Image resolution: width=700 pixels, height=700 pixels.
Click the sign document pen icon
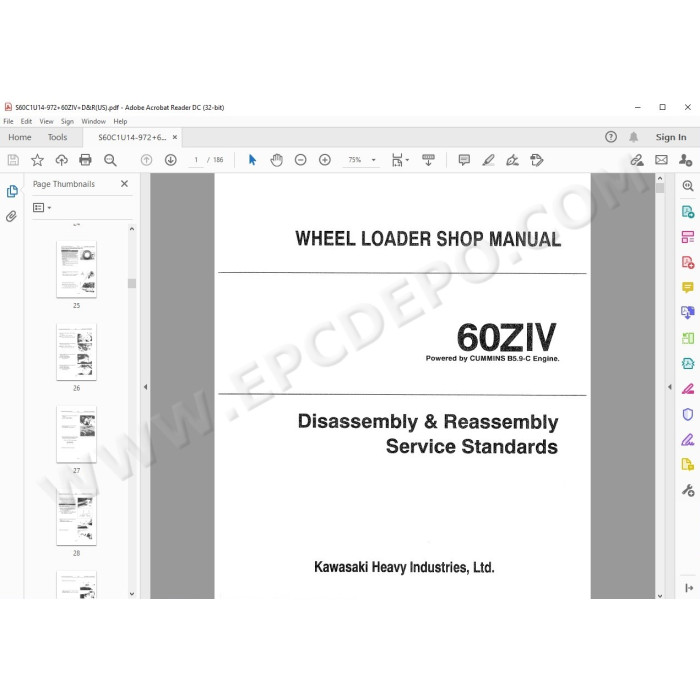512,160
